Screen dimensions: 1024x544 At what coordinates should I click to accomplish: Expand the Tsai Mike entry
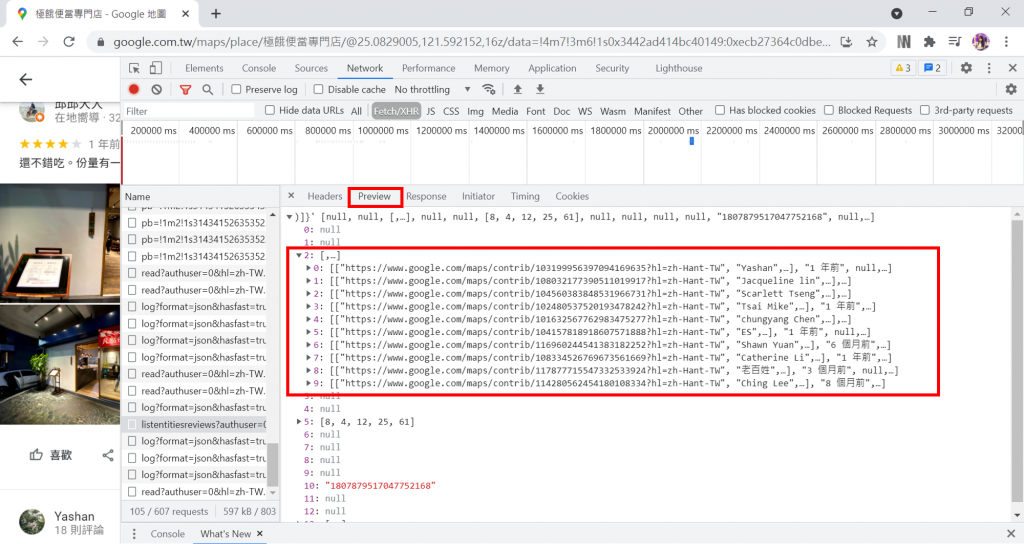[x=308, y=306]
